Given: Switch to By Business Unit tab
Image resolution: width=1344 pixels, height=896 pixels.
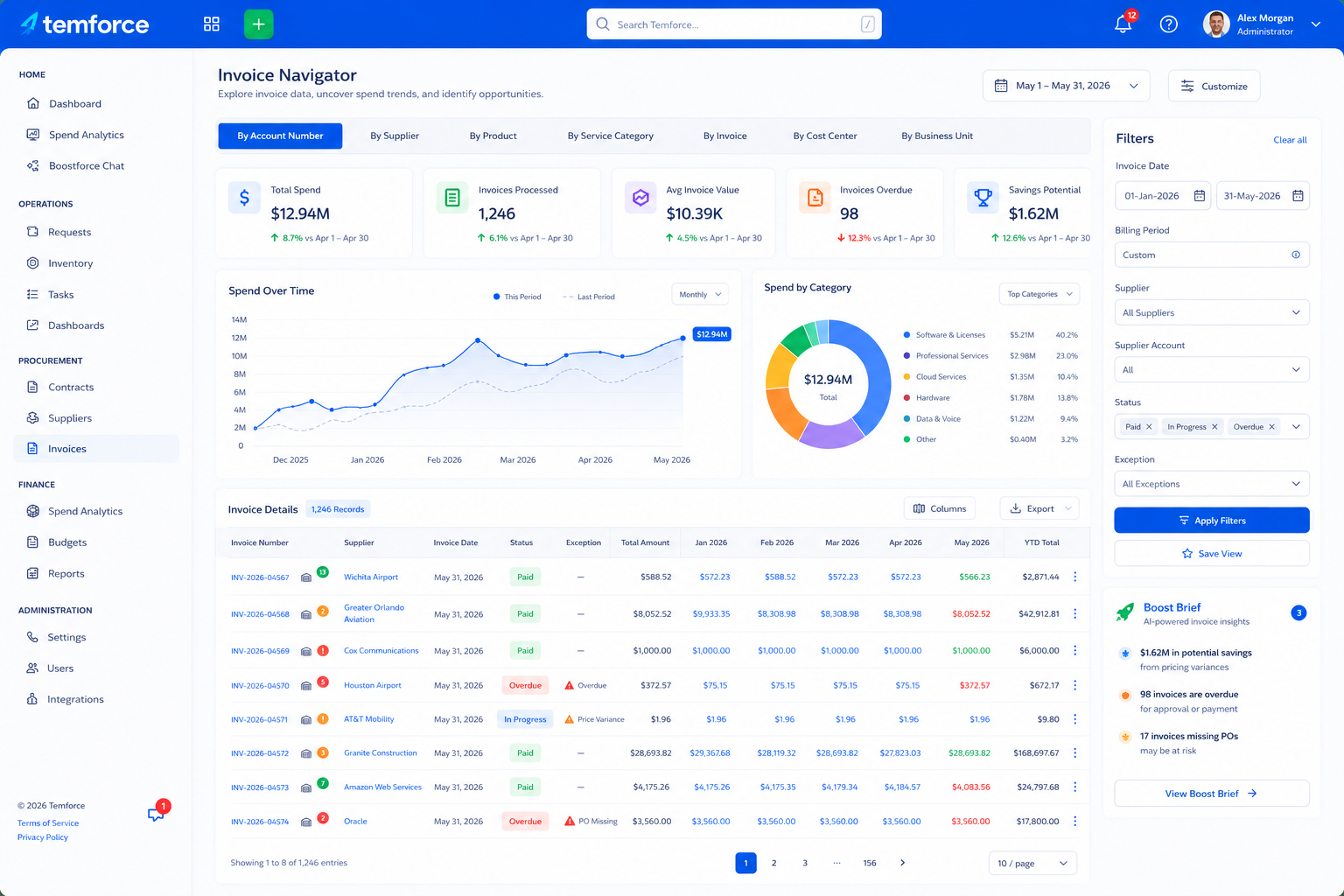Looking at the screenshot, I should coord(937,136).
